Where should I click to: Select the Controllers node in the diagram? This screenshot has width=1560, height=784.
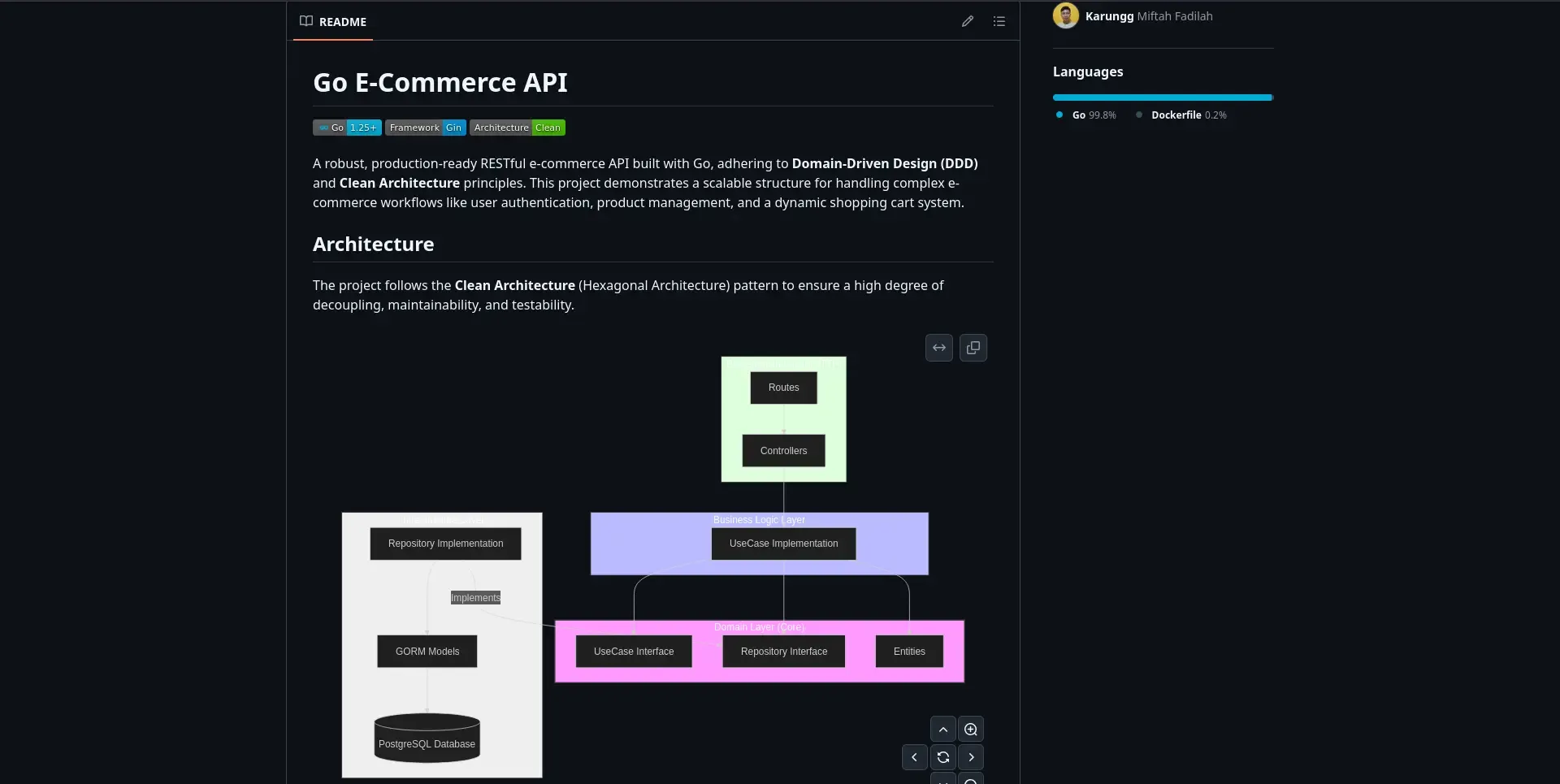click(784, 451)
